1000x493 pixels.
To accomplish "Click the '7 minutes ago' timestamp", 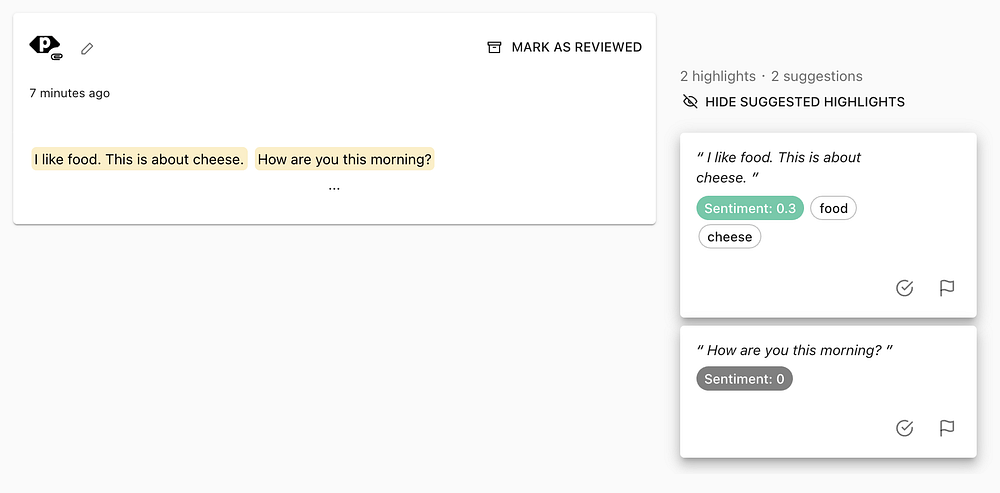I will click(x=69, y=93).
